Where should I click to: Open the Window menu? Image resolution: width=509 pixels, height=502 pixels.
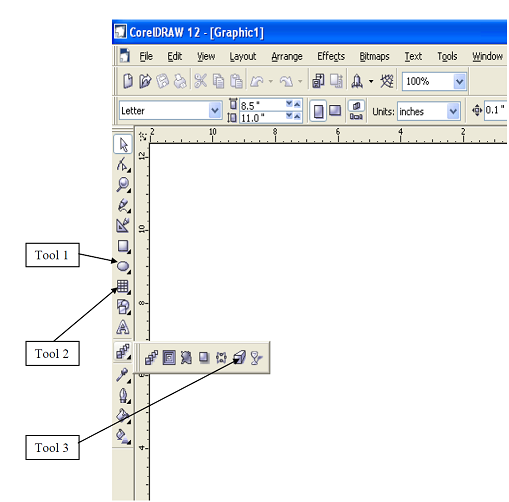pos(487,57)
